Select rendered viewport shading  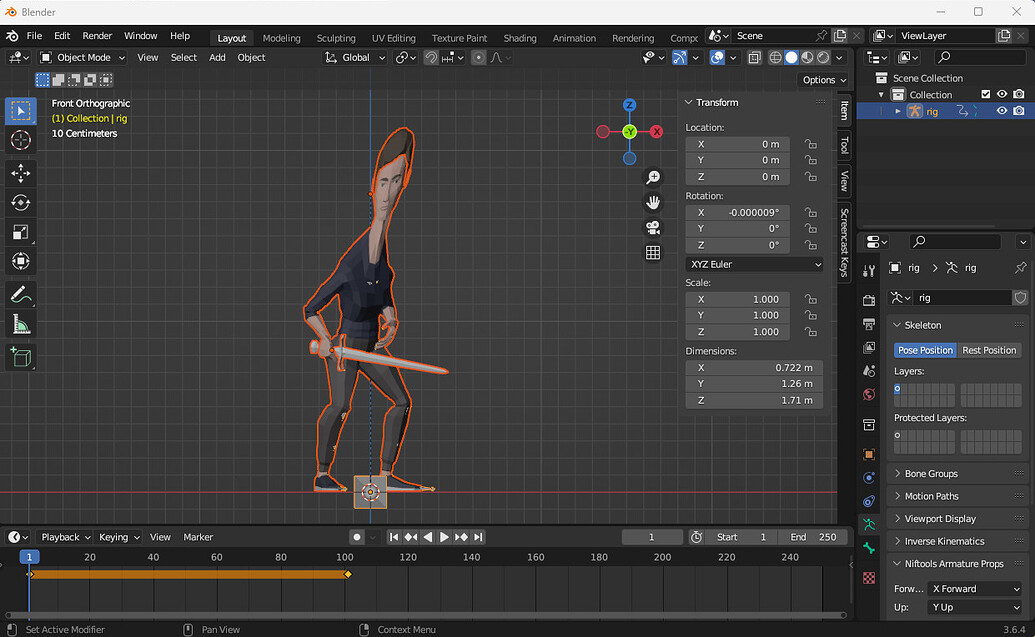point(823,57)
